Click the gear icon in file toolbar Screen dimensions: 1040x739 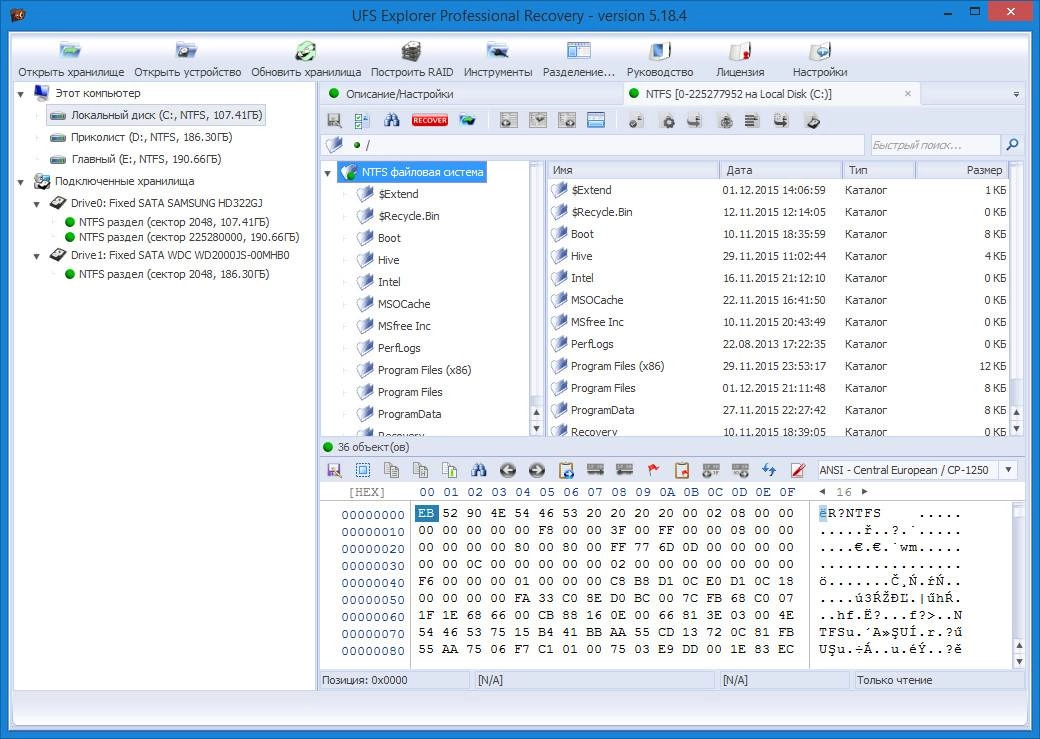pyautogui.click(x=668, y=121)
